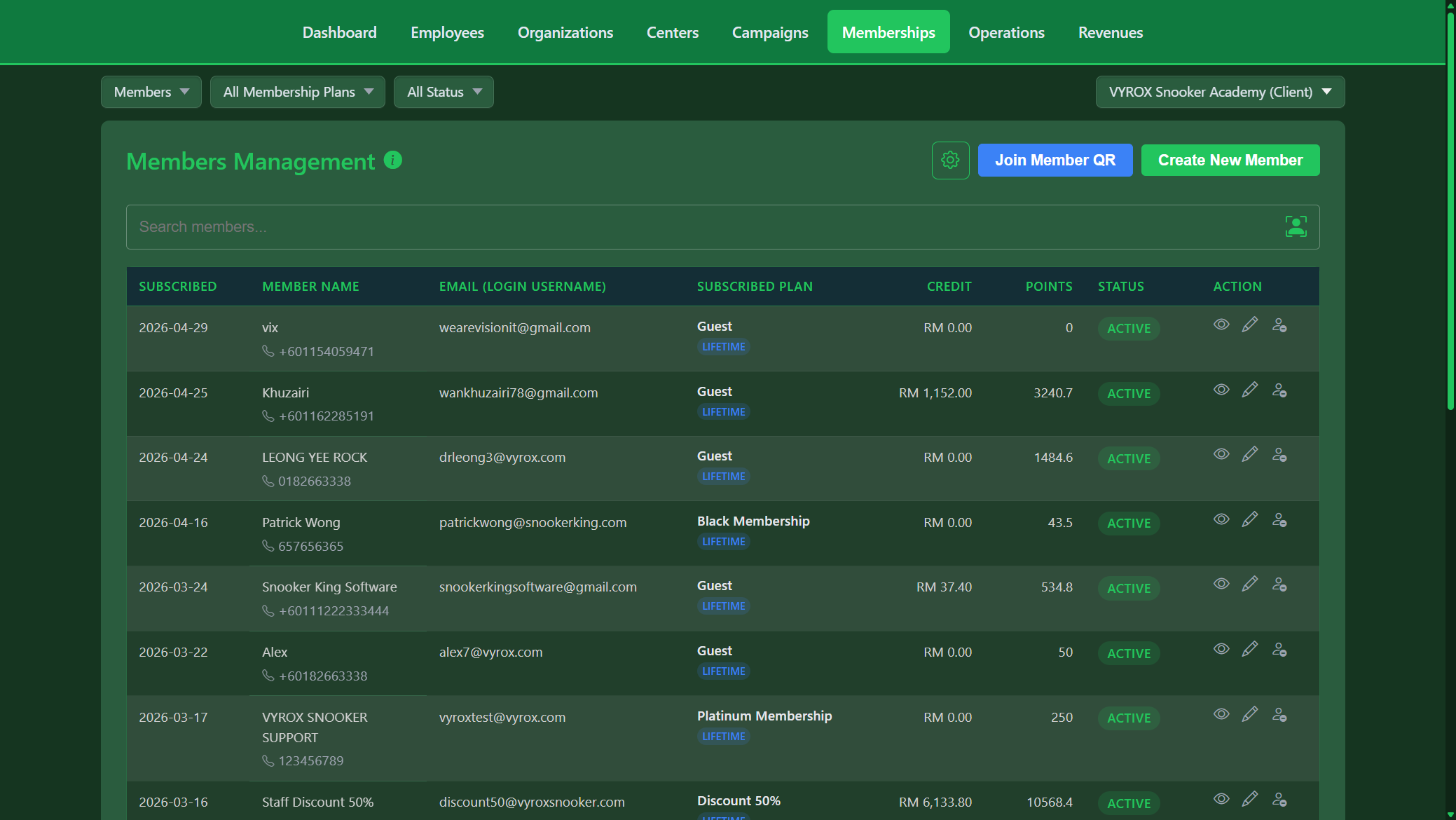Click the CREDIT column header

(949, 287)
